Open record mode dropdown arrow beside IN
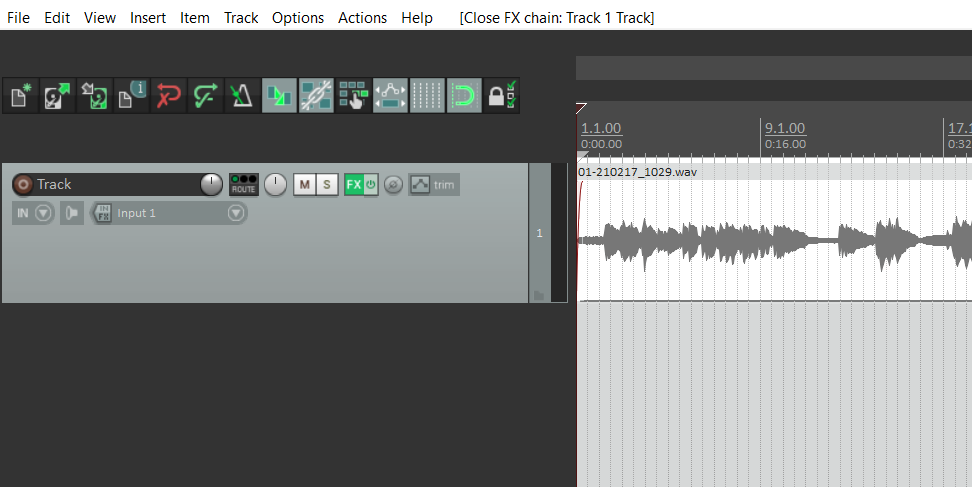 tap(43, 213)
